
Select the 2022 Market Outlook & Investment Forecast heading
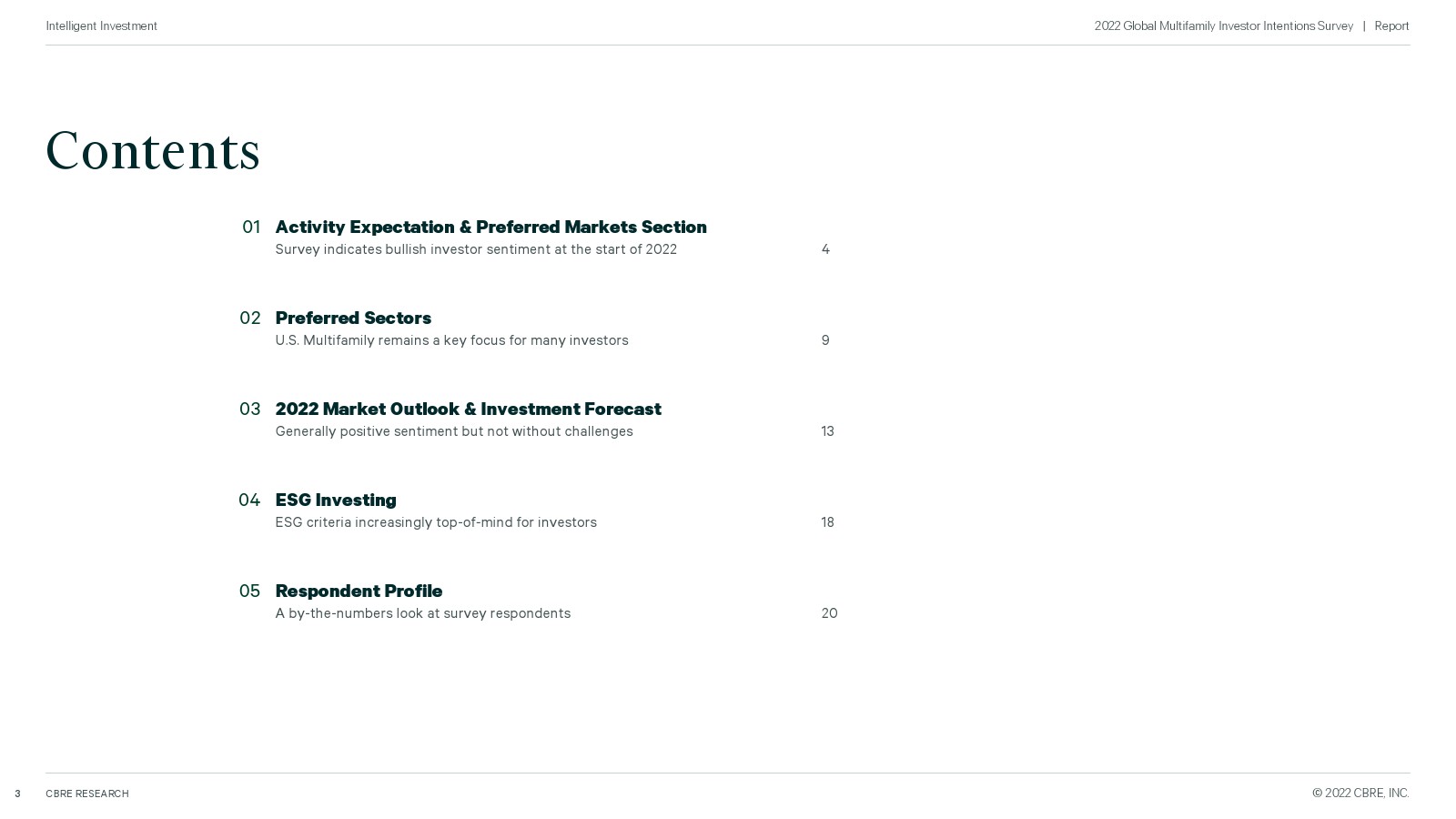[x=468, y=409]
